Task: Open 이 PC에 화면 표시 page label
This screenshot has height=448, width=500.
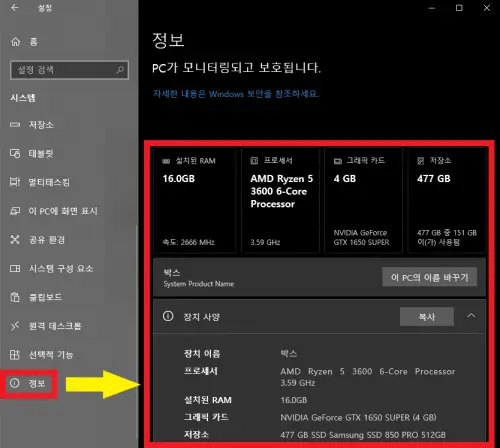Action: point(63,211)
